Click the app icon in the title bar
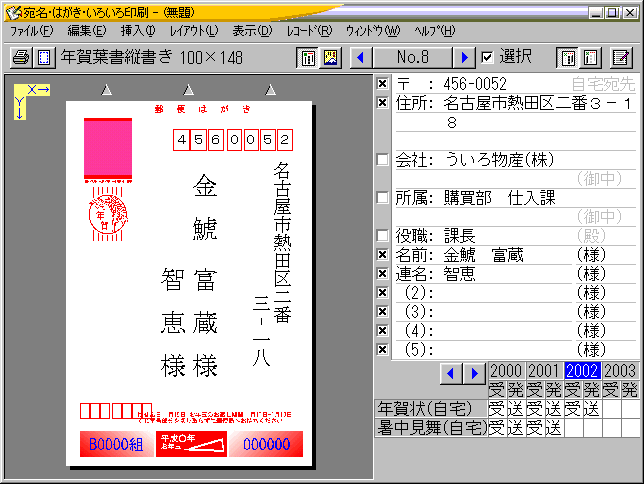The height and width of the screenshot is (484, 644). (x=13, y=13)
